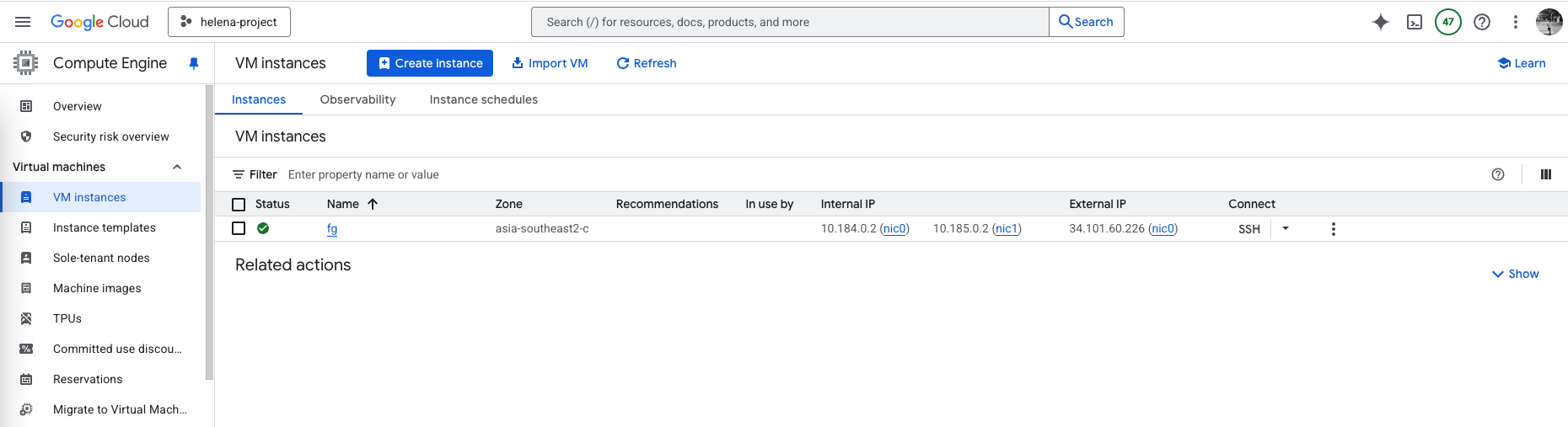Expand SSH connection options dropdown arrow
The height and width of the screenshot is (427, 1568).
(x=1285, y=228)
